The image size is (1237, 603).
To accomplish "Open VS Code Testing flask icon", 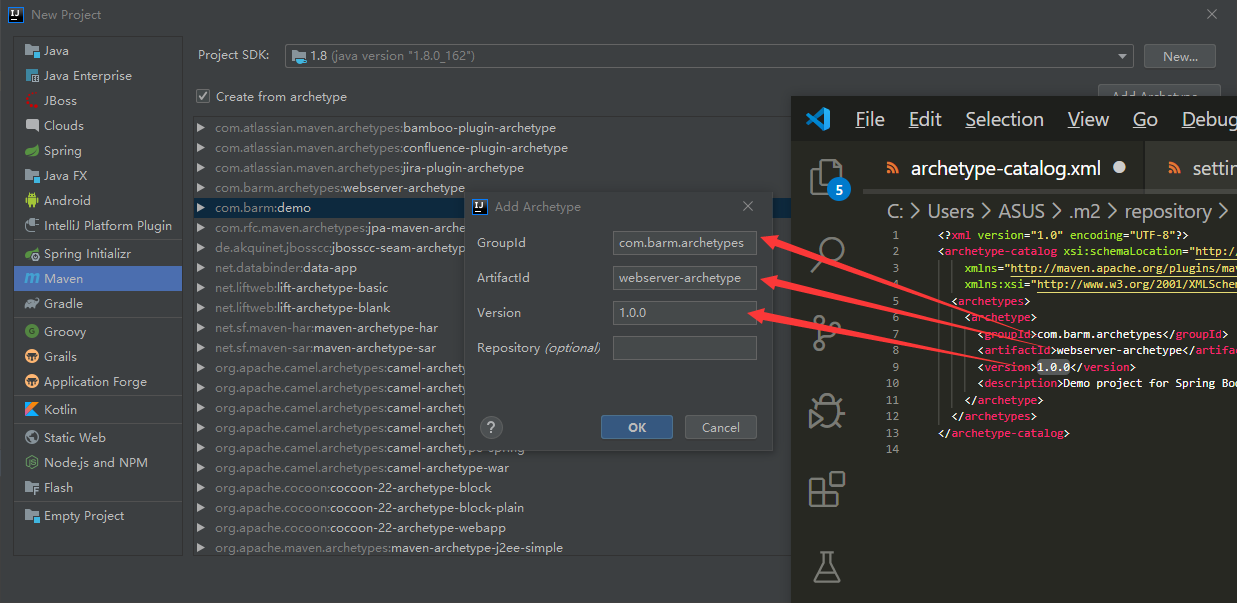I will [x=827, y=567].
